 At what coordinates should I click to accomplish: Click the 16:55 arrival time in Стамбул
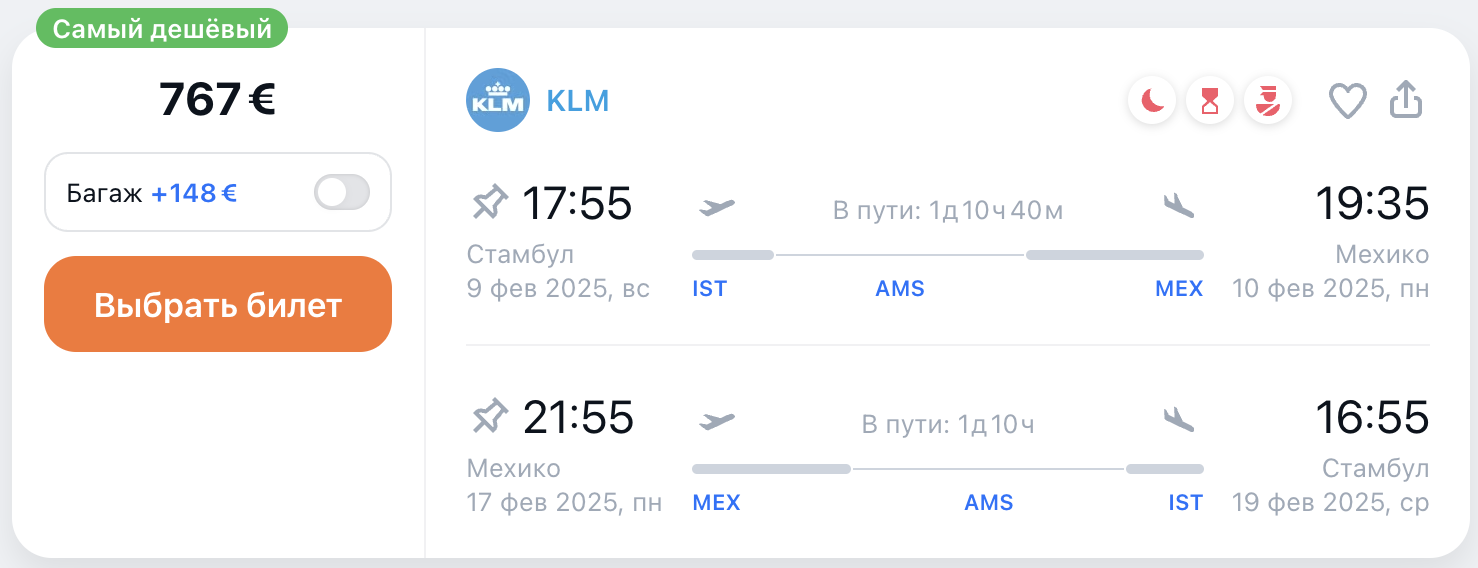tap(1374, 417)
